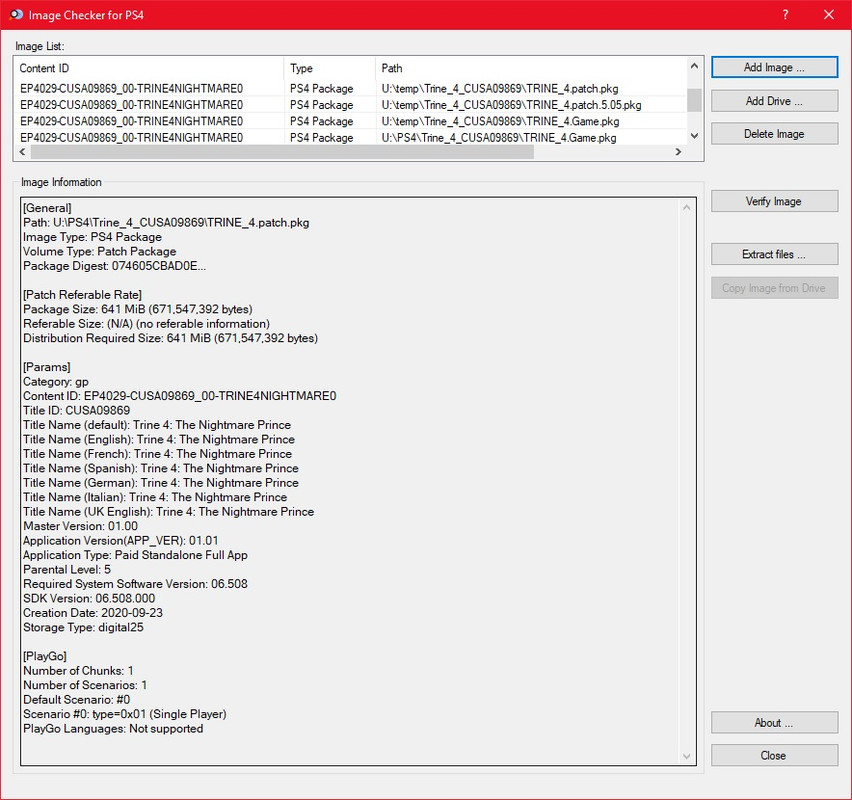The width and height of the screenshot is (852, 800).
Task: Click the Parental Level: 5 line
Action: (x=67, y=570)
